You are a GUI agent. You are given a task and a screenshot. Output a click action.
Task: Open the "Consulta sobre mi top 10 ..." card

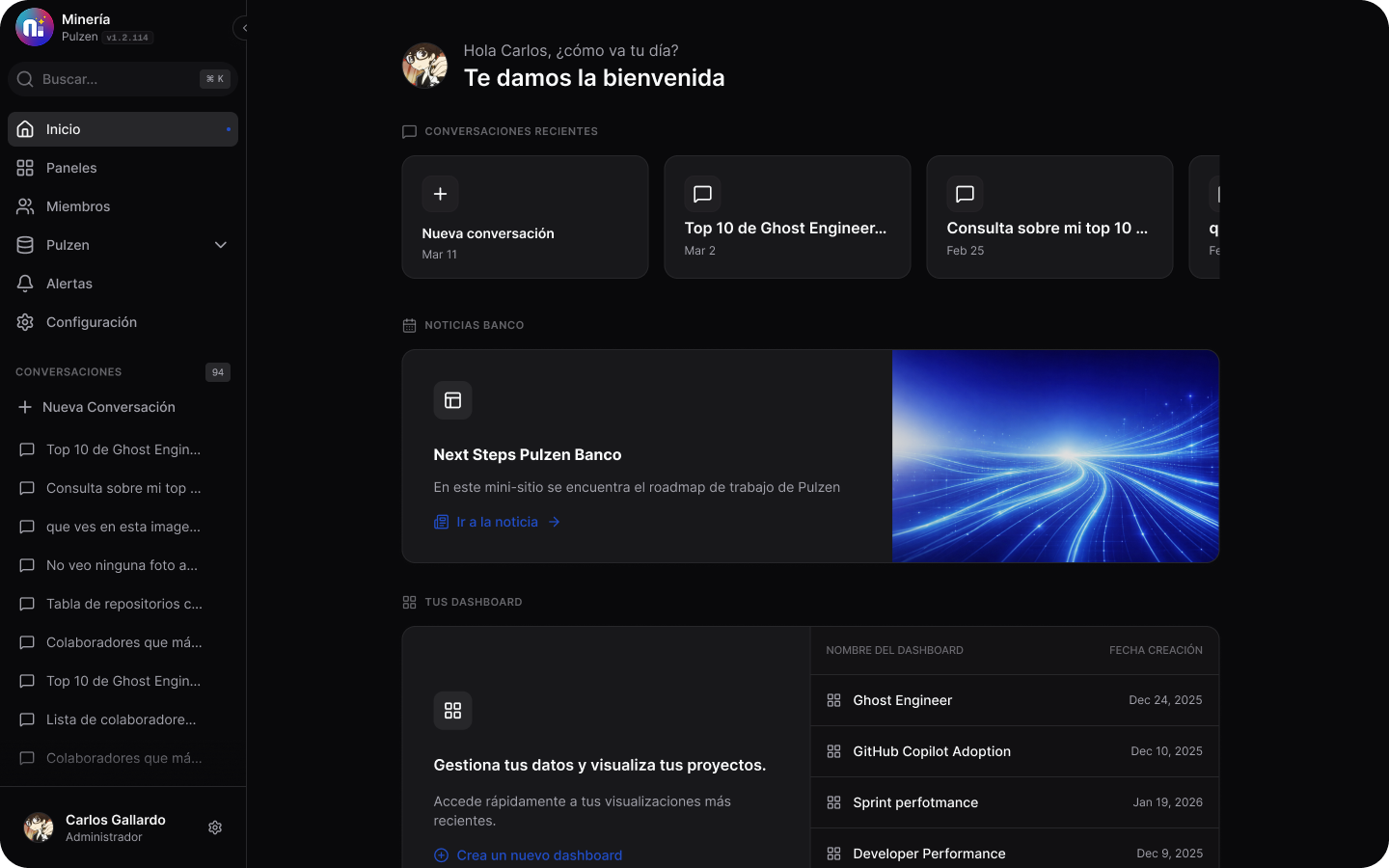coord(1049,217)
